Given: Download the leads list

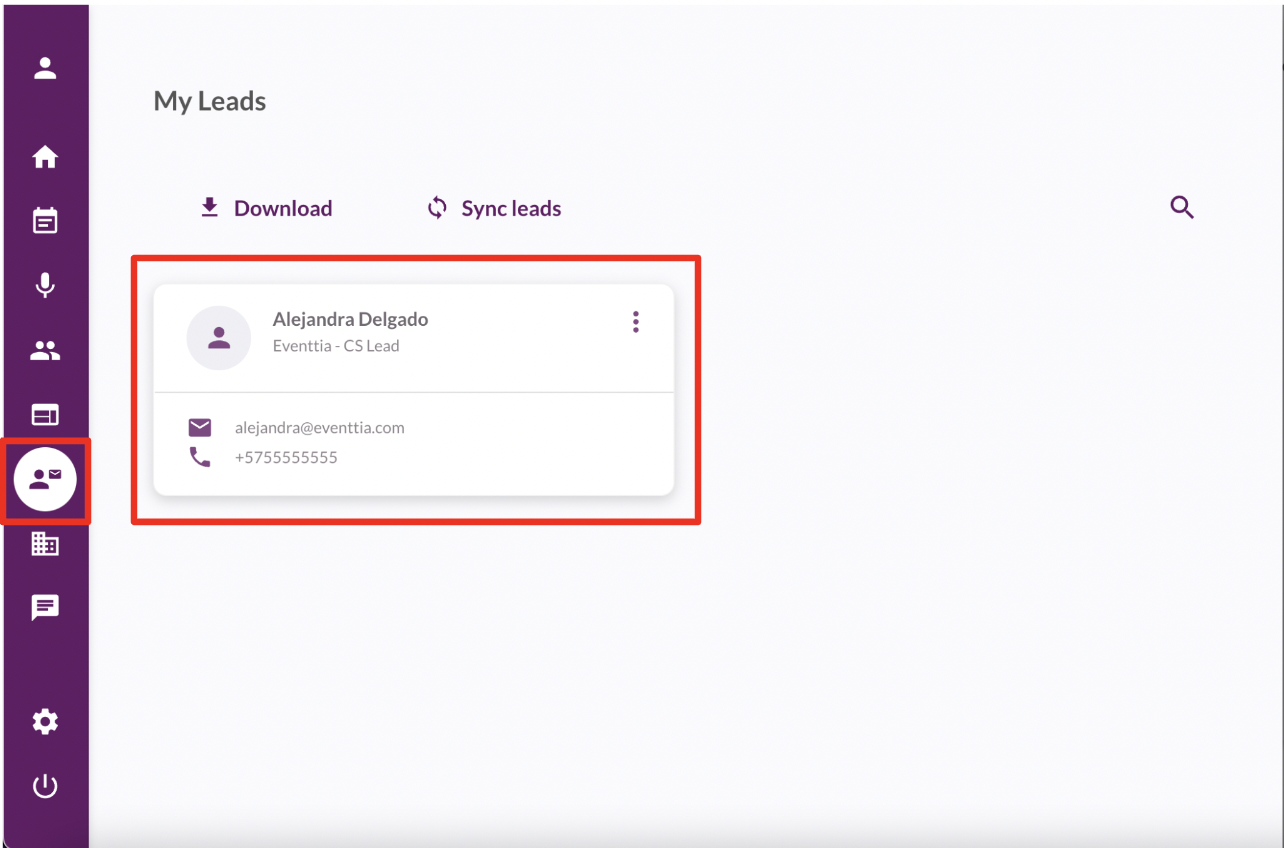Looking at the screenshot, I should pos(266,208).
